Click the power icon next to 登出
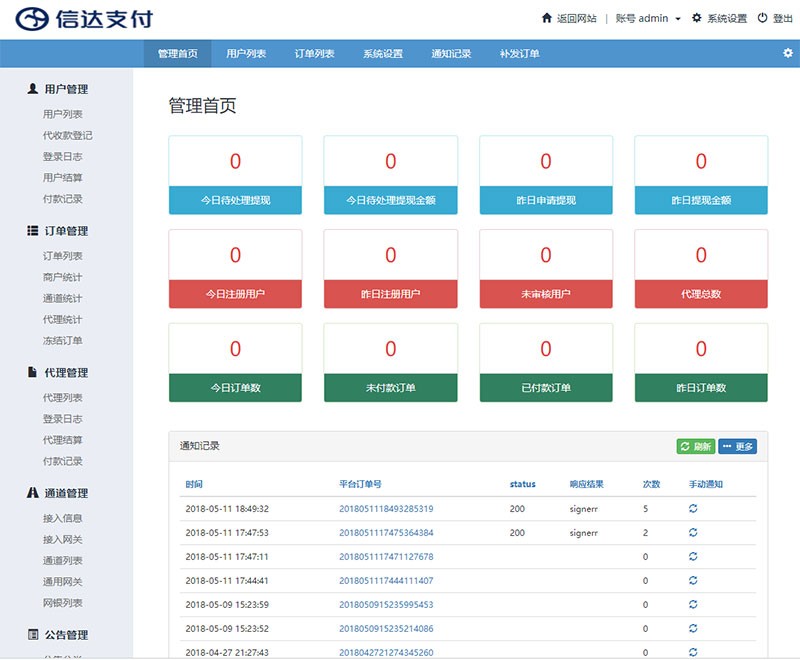The width and height of the screenshot is (800, 660). coord(761,17)
